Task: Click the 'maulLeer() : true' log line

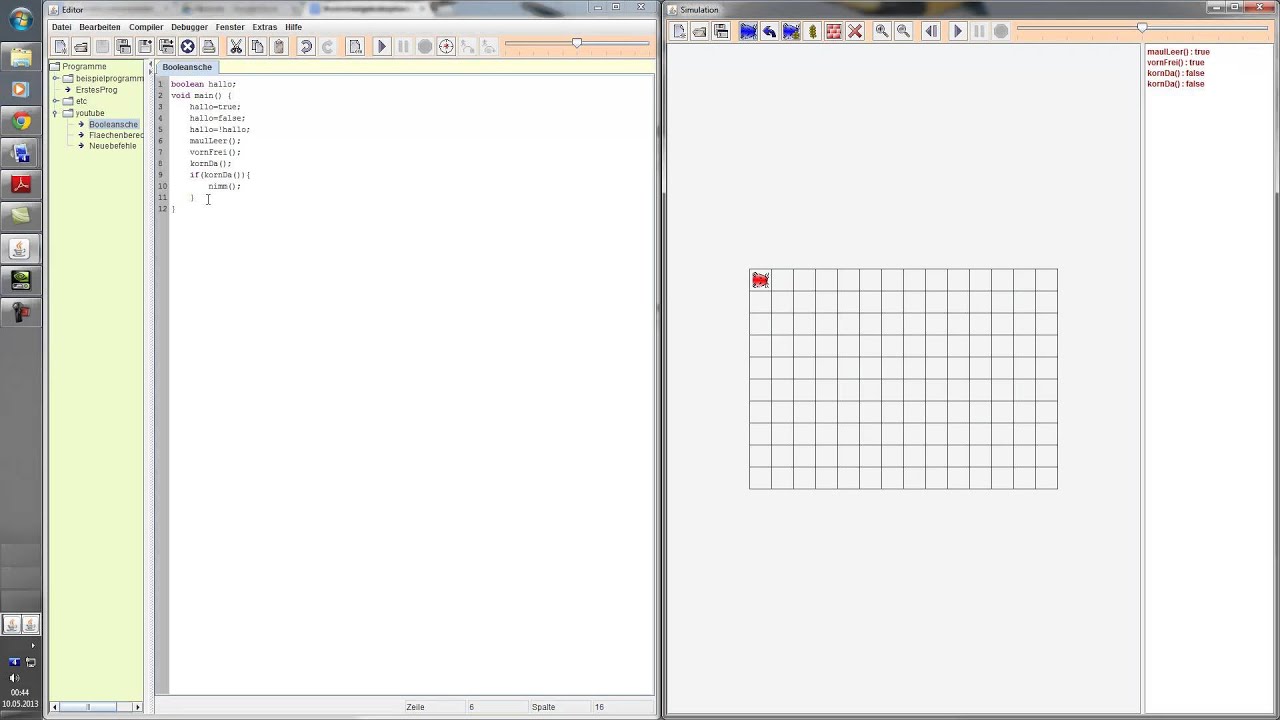Action: click(1178, 52)
